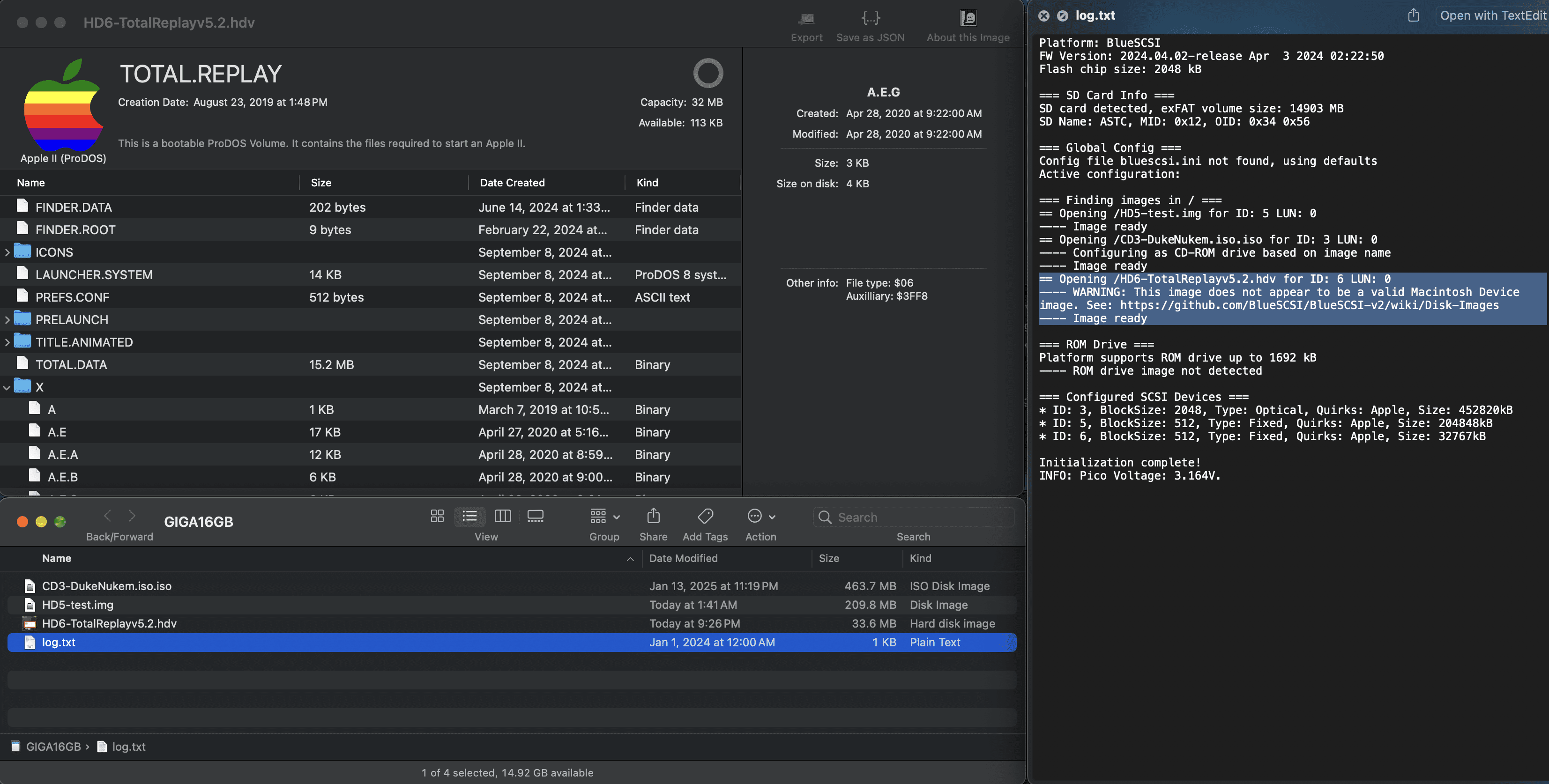The image size is (1549, 784).
Task: Select the A.E file row
Action: coord(371,432)
